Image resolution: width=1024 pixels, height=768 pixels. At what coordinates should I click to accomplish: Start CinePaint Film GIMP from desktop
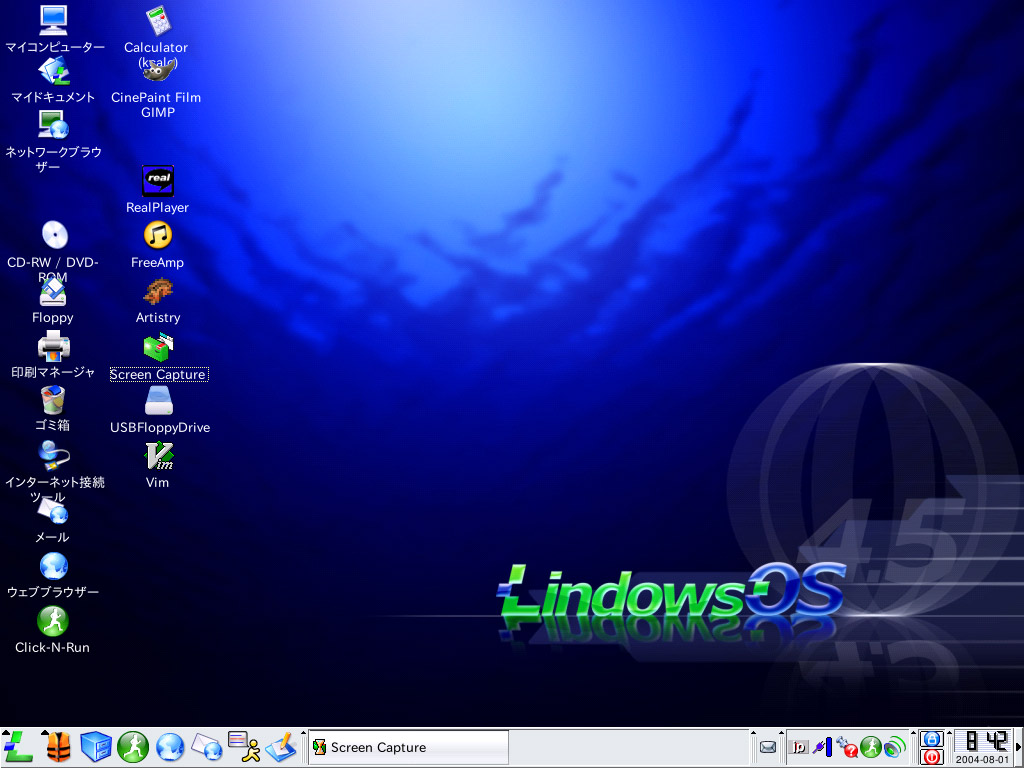click(x=157, y=71)
